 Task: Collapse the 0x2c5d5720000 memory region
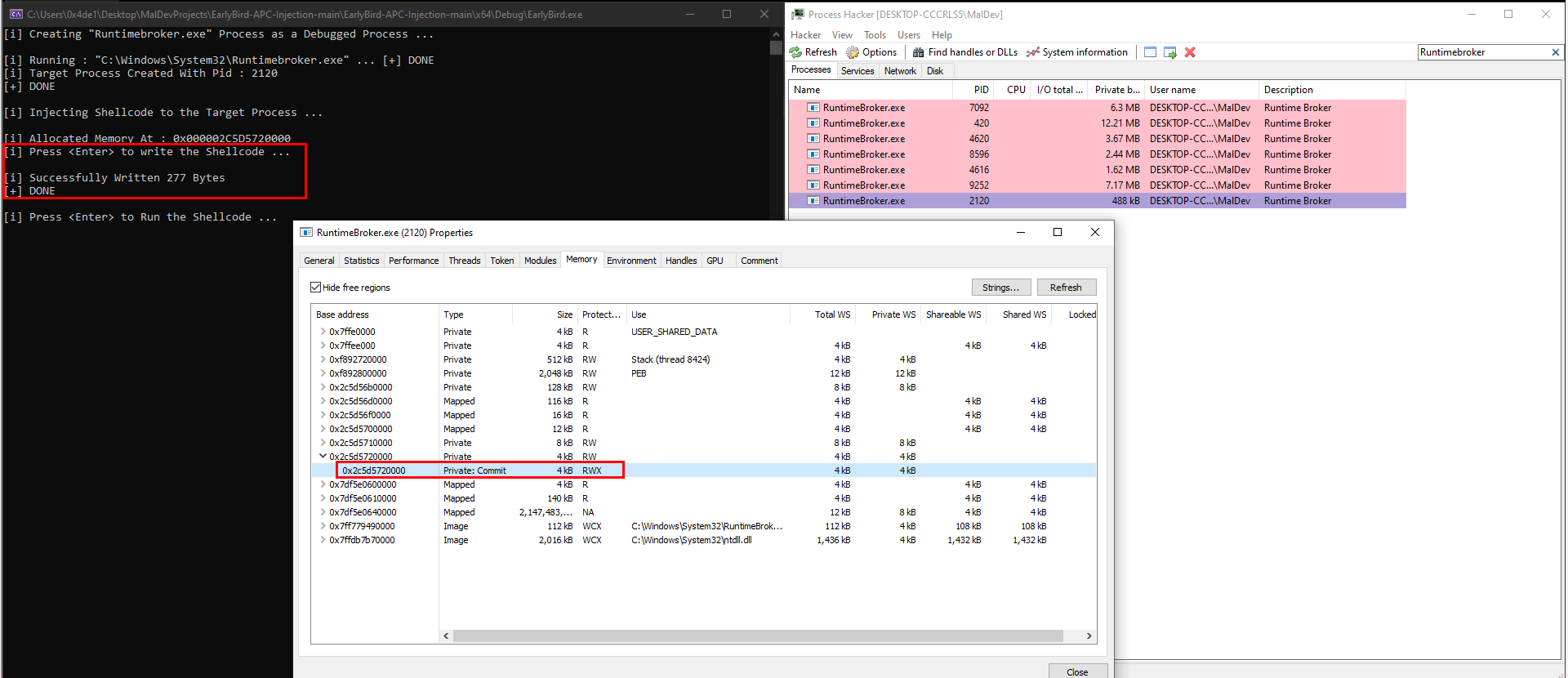pos(323,457)
